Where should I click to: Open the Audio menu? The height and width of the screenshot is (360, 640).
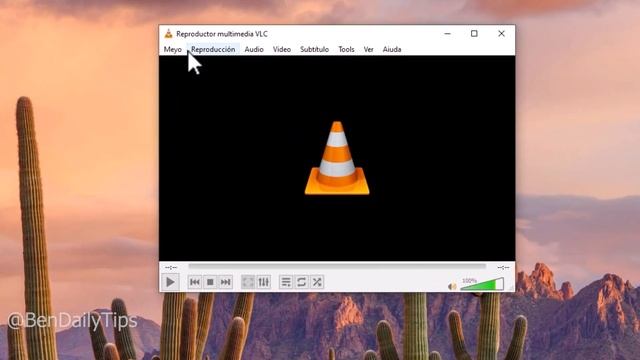[253, 49]
